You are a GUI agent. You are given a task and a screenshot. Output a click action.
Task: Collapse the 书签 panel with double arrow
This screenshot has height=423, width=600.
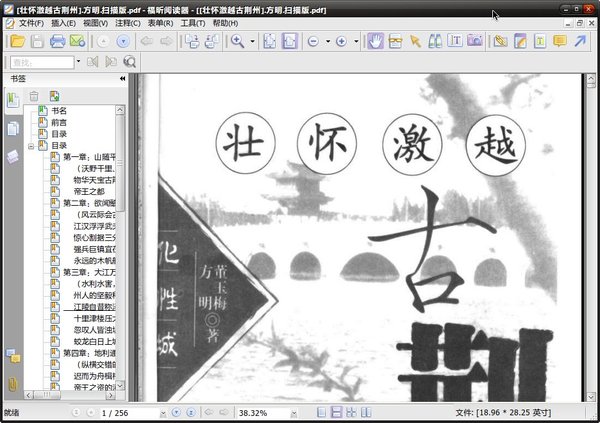[x=122, y=78]
